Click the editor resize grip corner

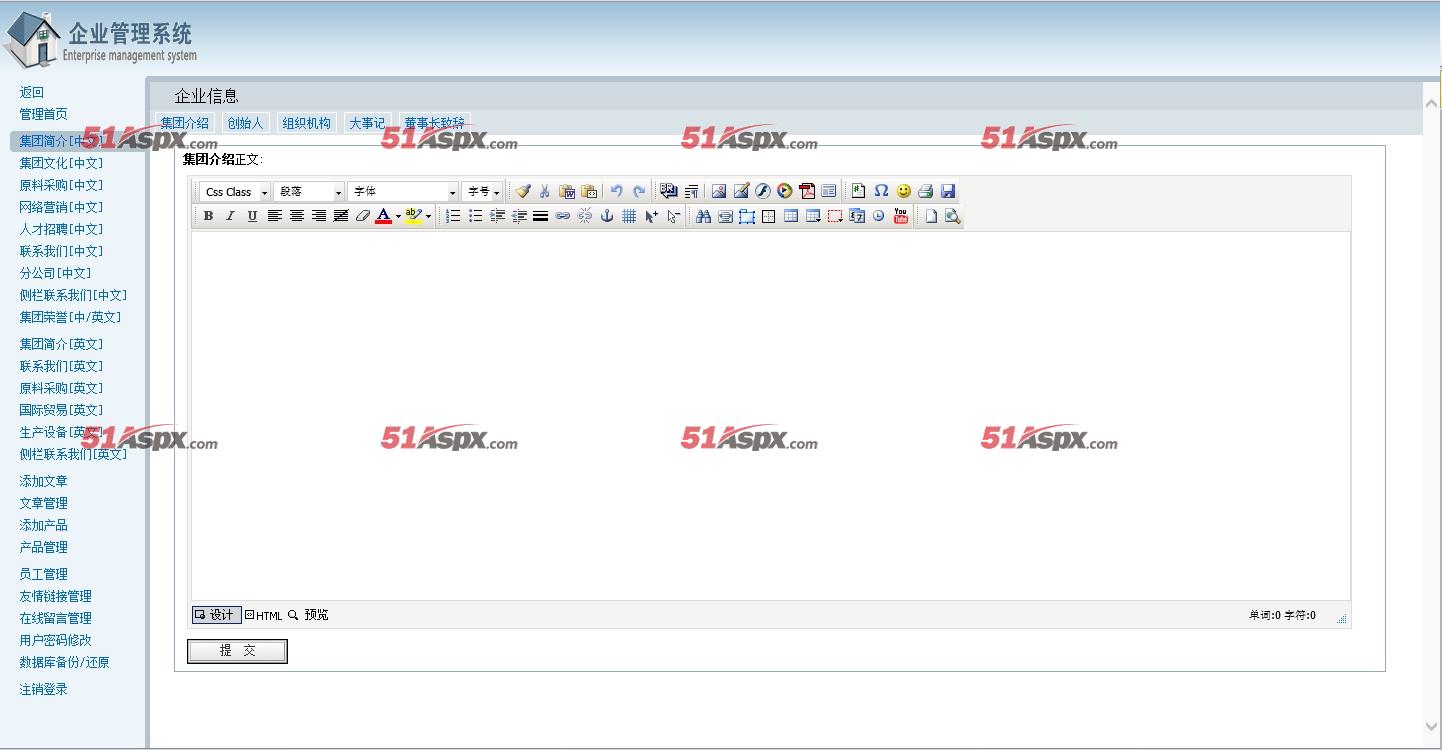pyautogui.click(x=1342, y=619)
